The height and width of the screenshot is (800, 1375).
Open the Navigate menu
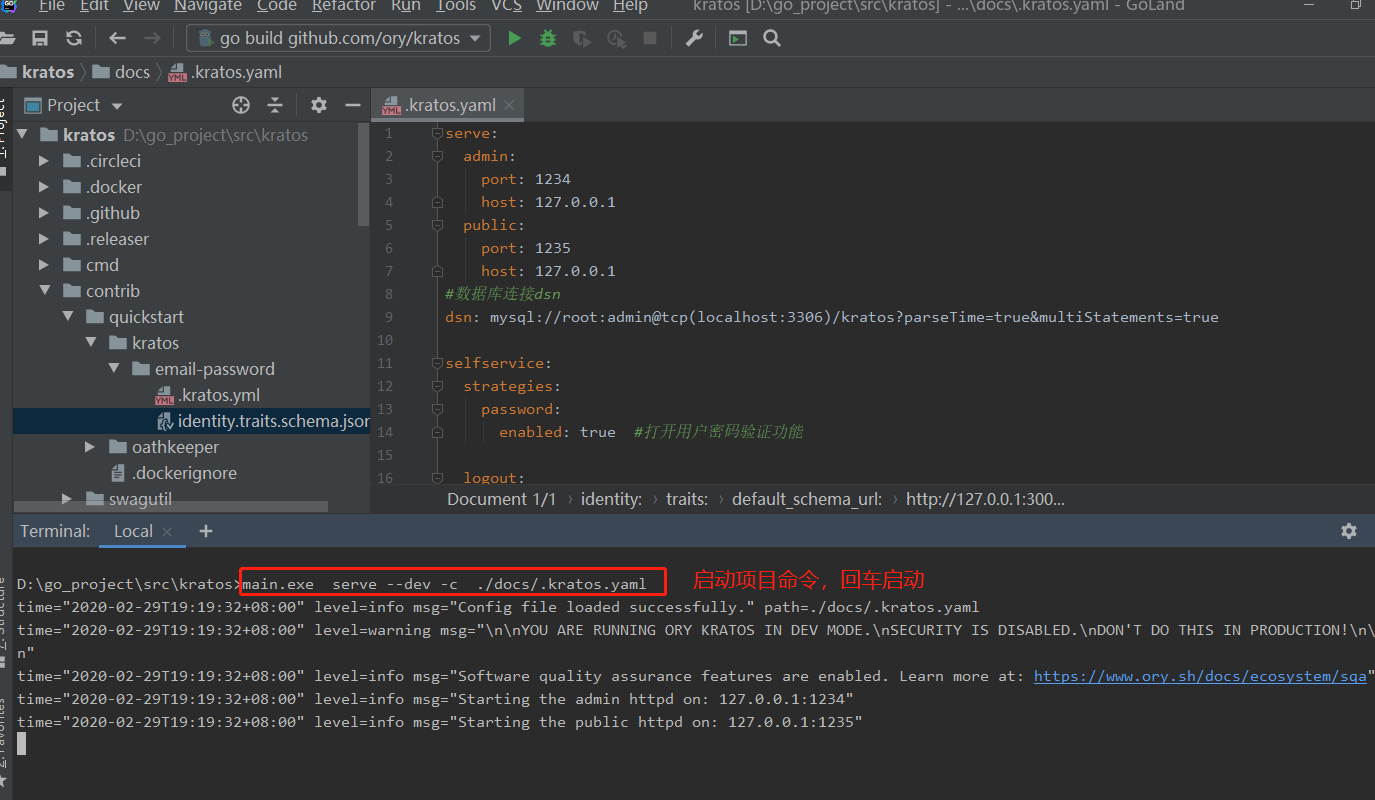pyautogui.click(x=208, y=6)
